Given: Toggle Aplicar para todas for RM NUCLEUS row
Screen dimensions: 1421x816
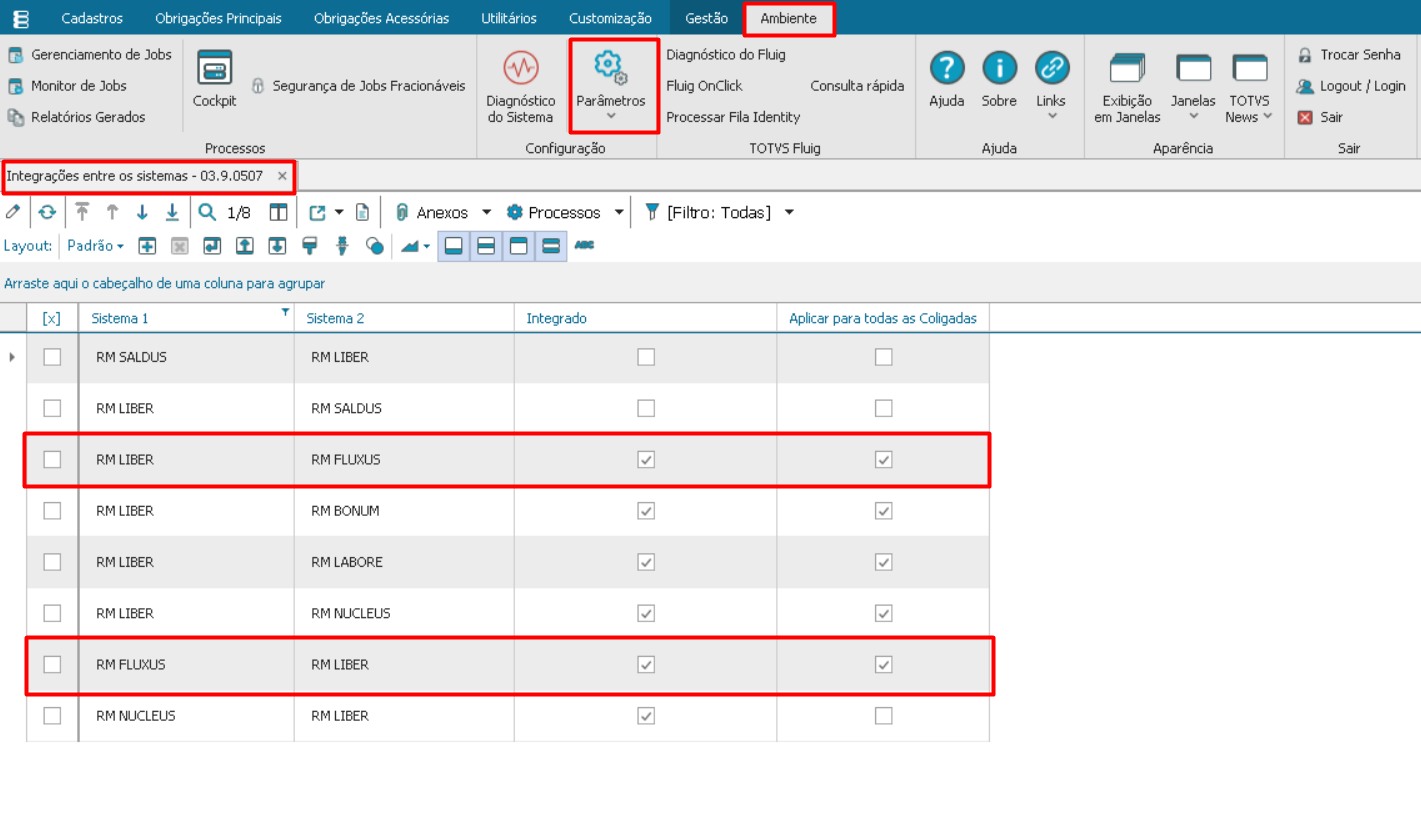Looking at the screenshot, I should [883, 716].
